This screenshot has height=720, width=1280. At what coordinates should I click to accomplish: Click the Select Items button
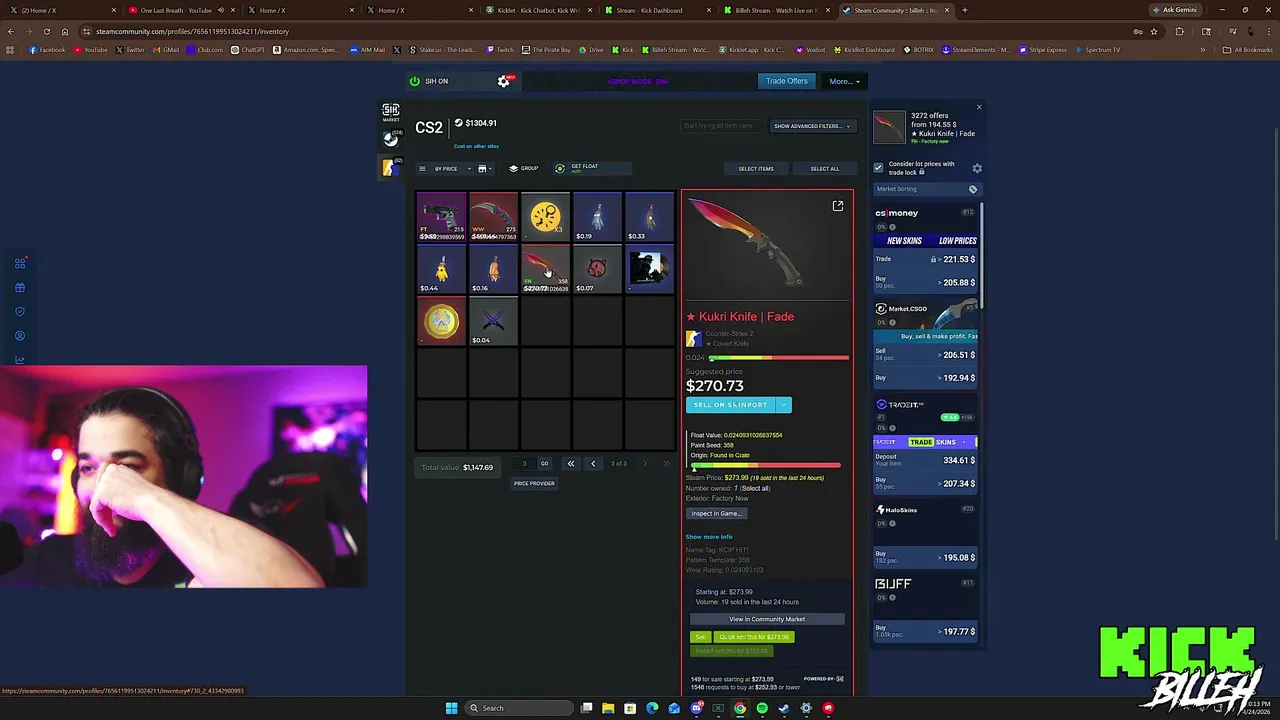(x=756, y=168)
